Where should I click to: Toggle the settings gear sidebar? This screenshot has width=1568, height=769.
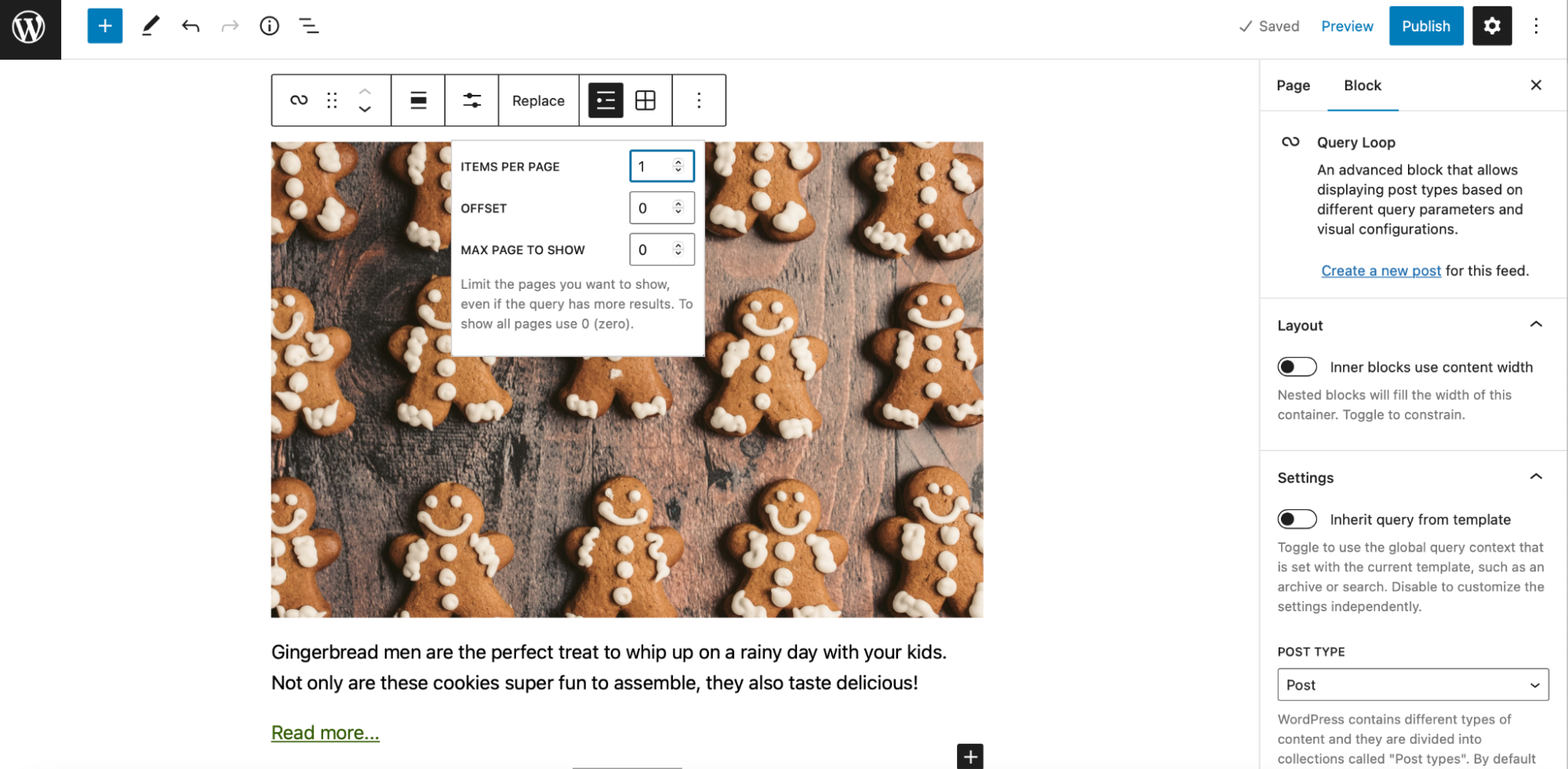[x=1491, y=26]
